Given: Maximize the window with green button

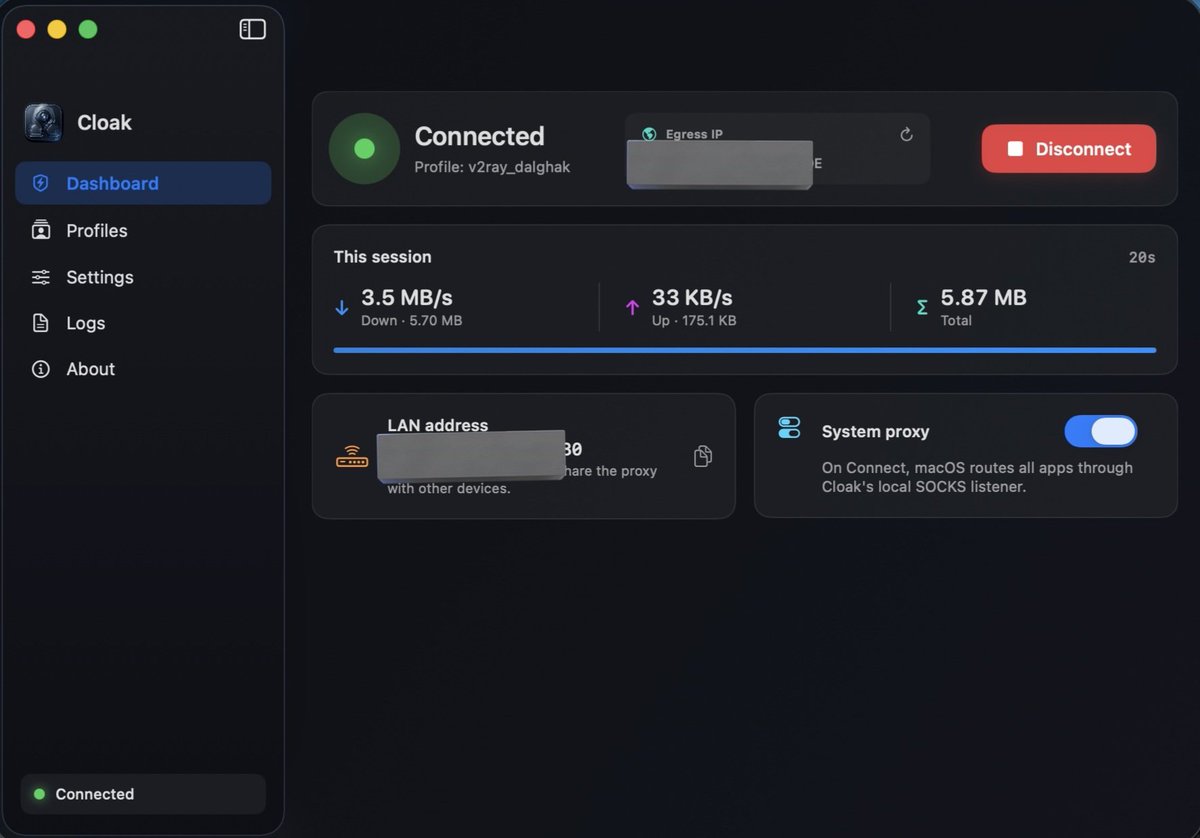Looking at the screenshot, I should pos(88,29).
